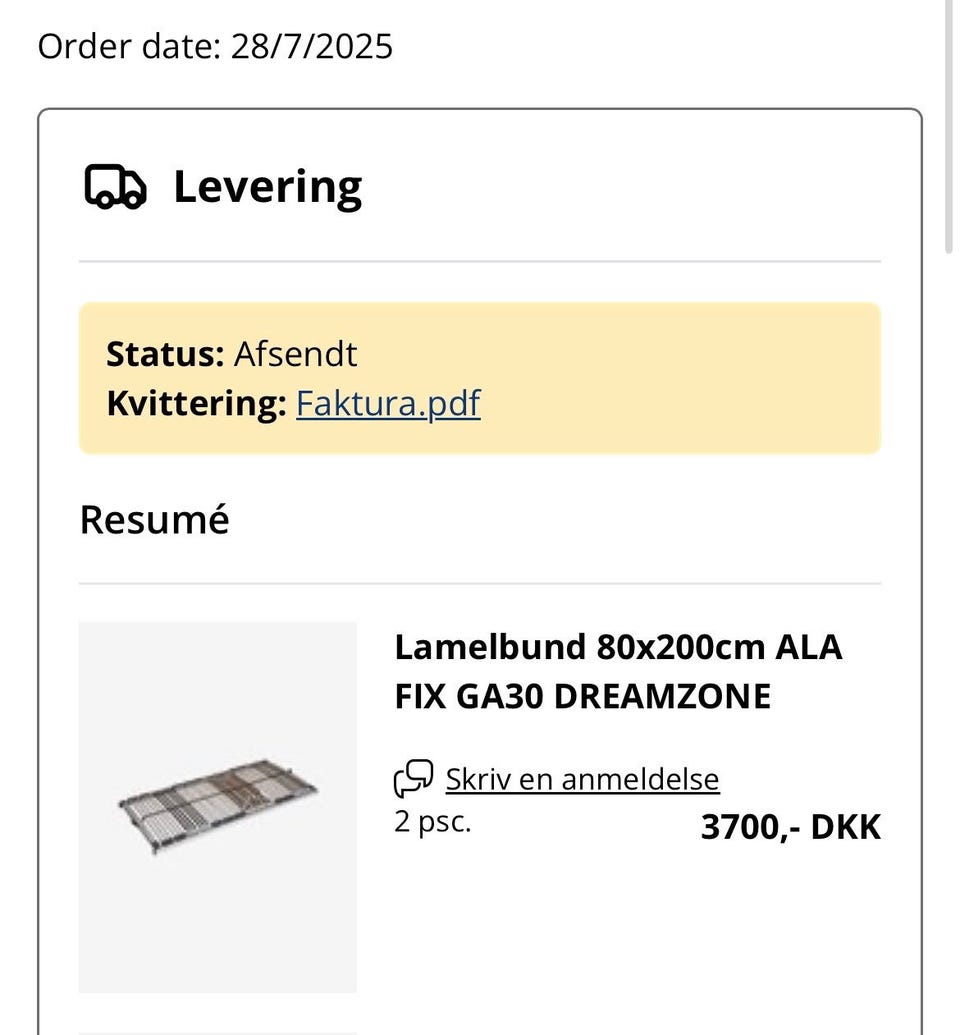
Task: Click the Order date 28/7/2025 text
Action: click(215, 46)
